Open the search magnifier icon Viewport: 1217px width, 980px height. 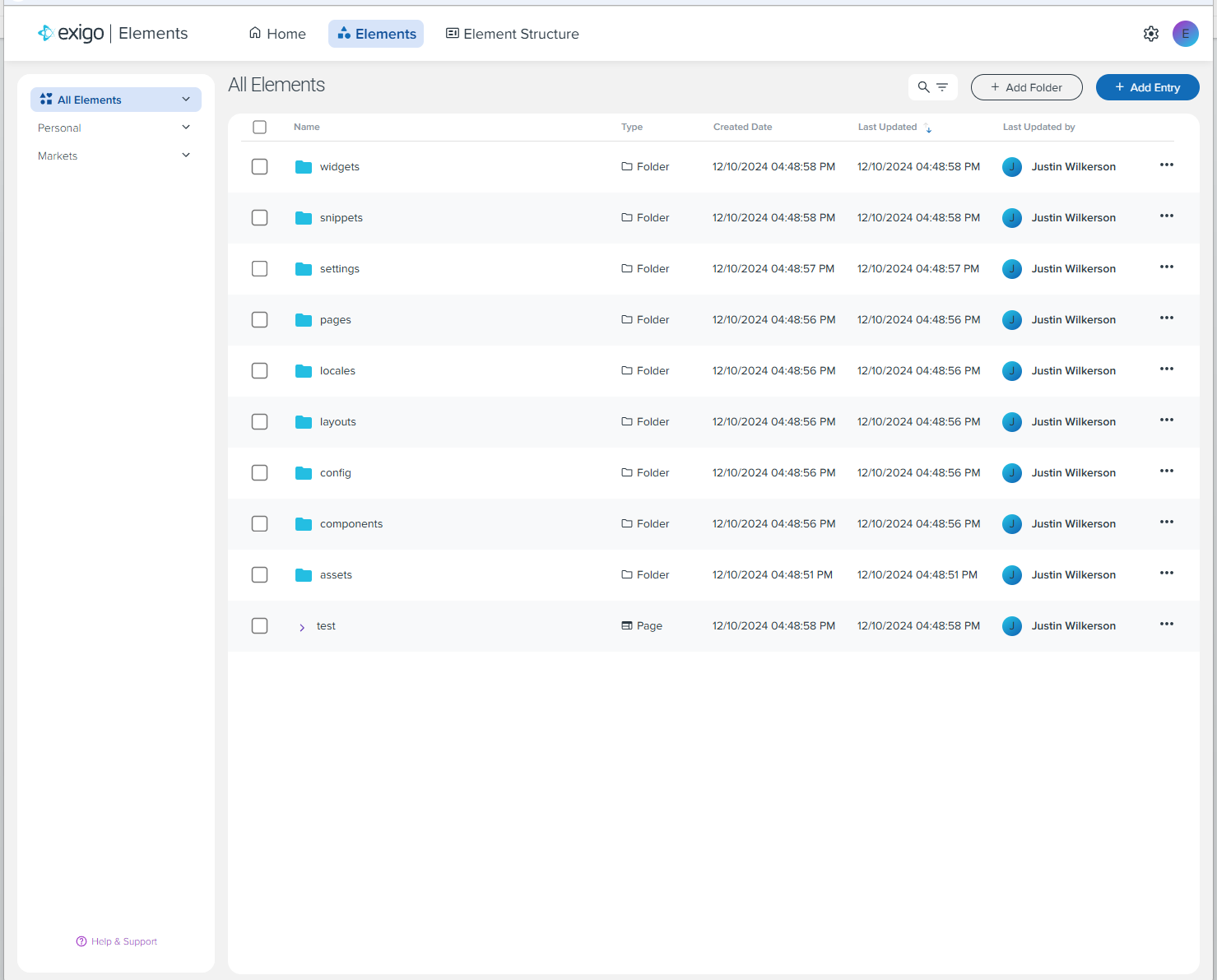[923, 87]
